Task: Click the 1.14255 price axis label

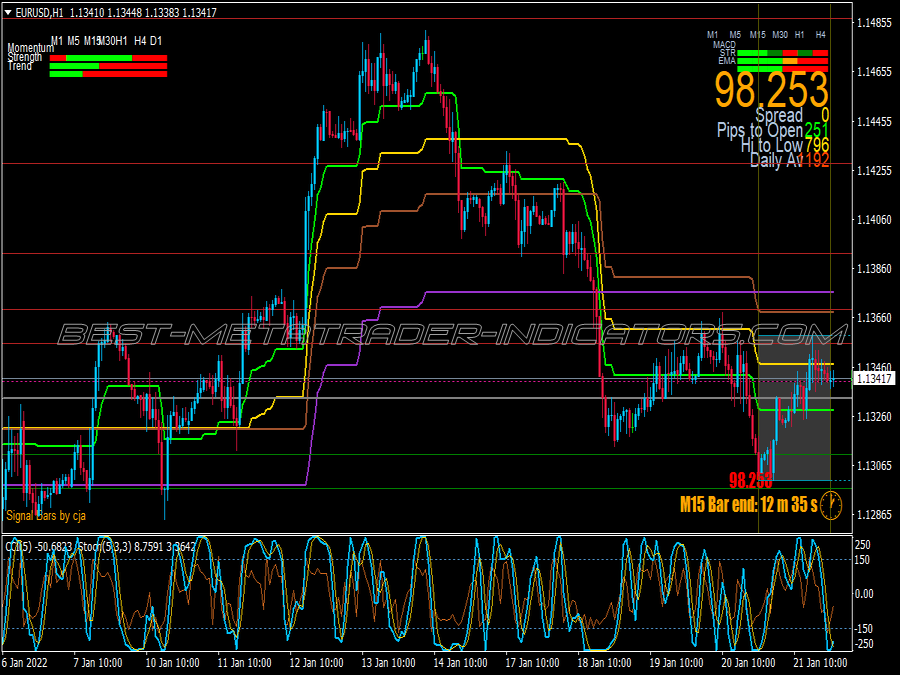Action: click(875, 170)
